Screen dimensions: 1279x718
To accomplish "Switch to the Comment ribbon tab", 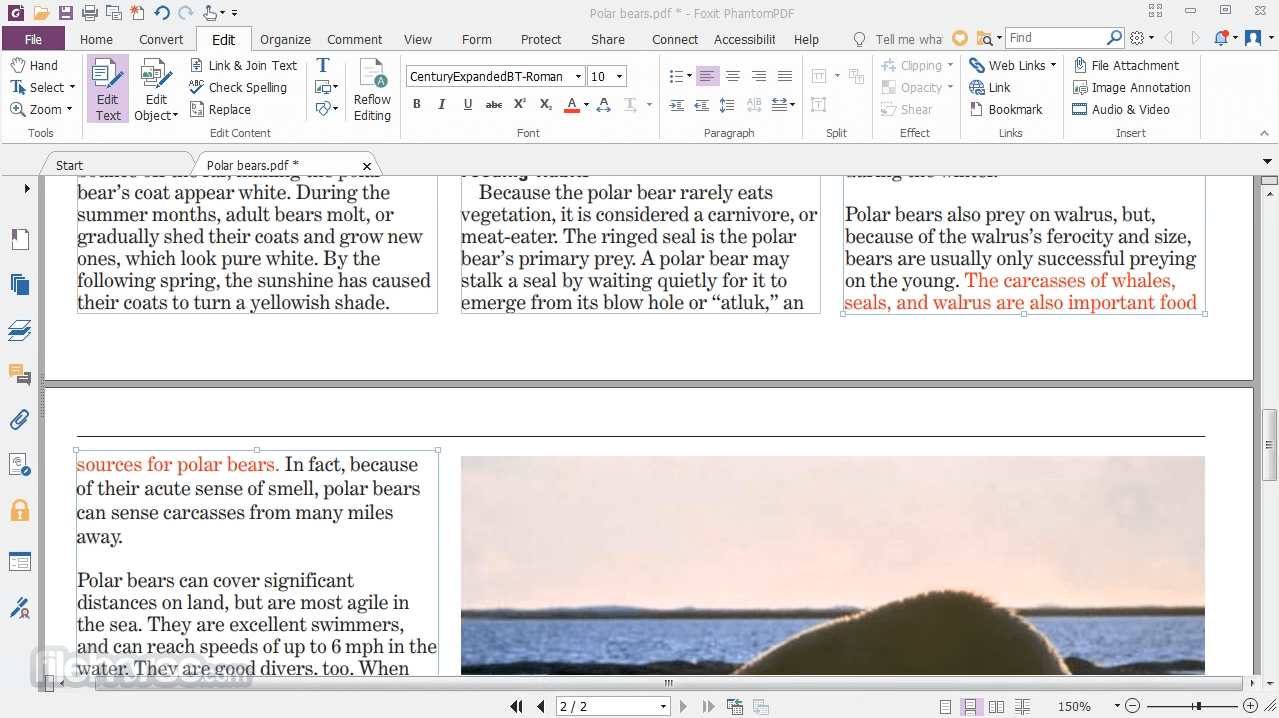I will point(354,39).
